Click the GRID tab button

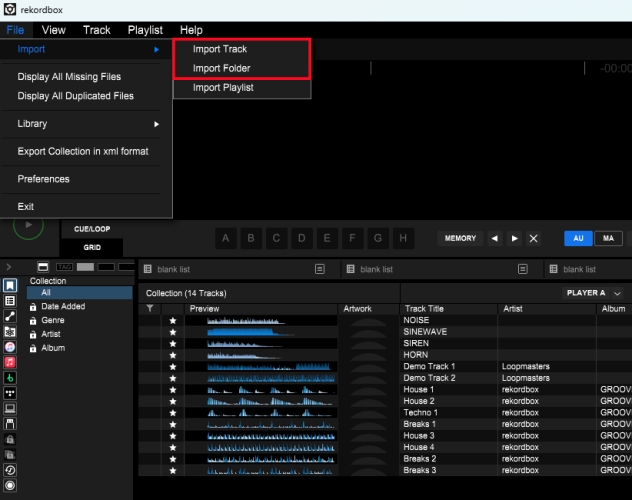(x=92, y=247)
